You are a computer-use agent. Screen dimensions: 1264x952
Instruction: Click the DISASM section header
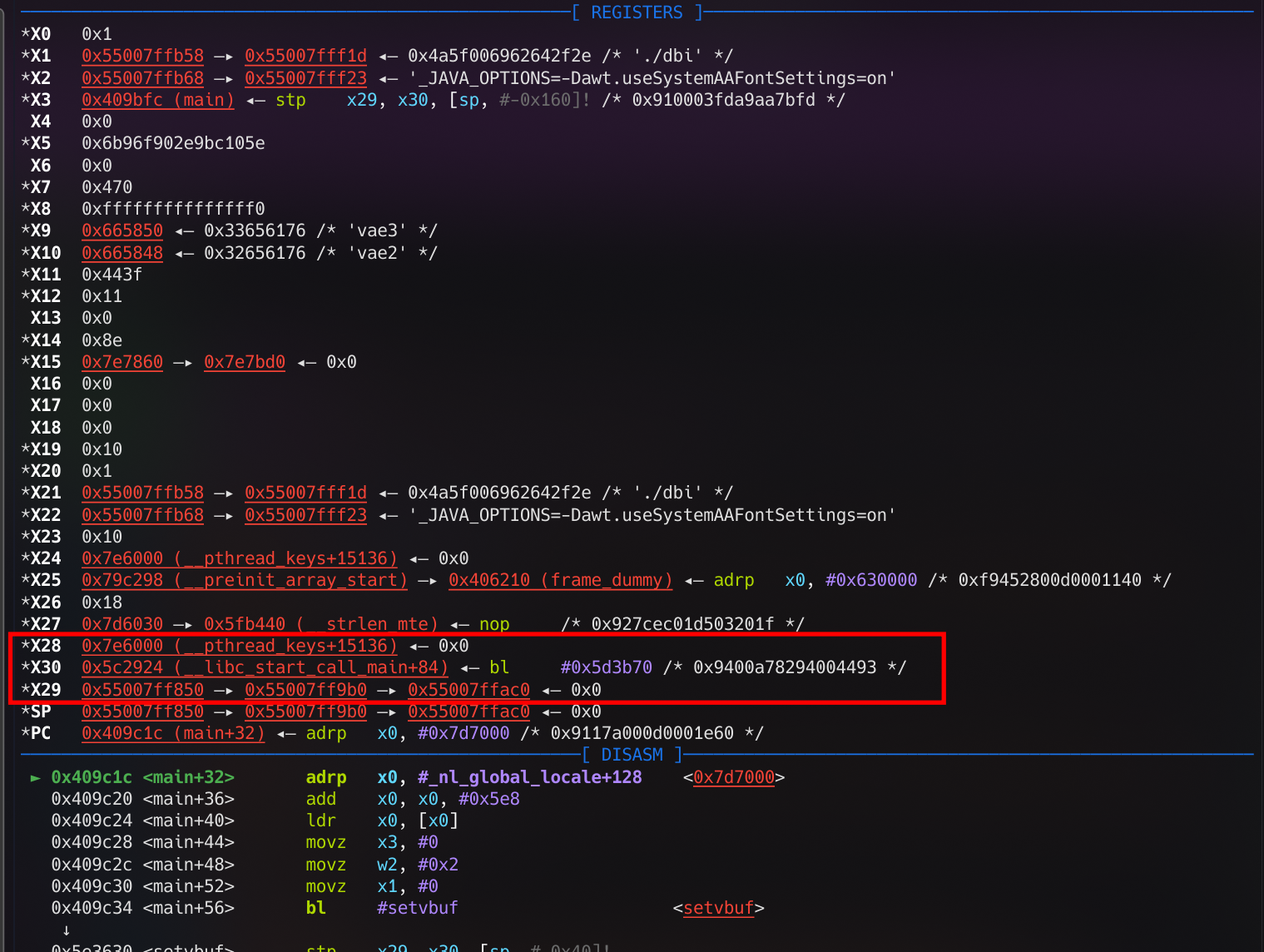(x=632, y=755)
